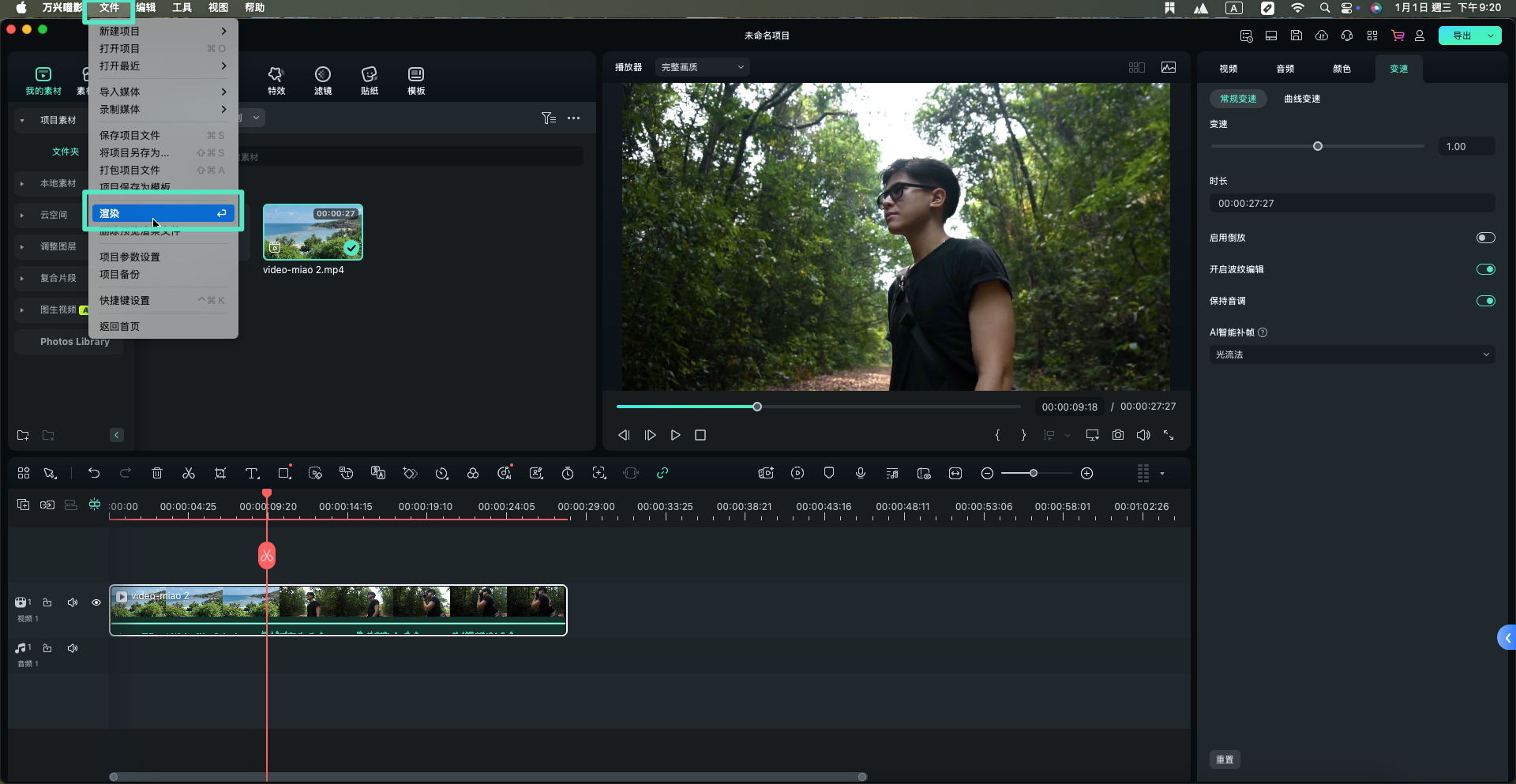The image size is (1516, 784).
Task: Click the play button under the player
Action: coord(675,435)
